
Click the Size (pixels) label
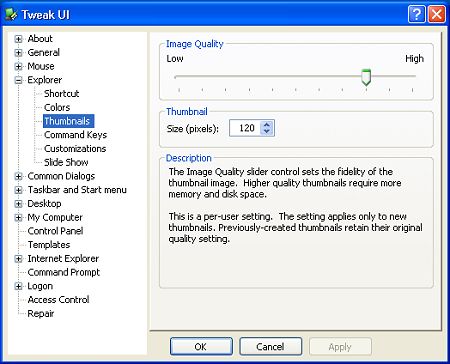coord(193,129)
